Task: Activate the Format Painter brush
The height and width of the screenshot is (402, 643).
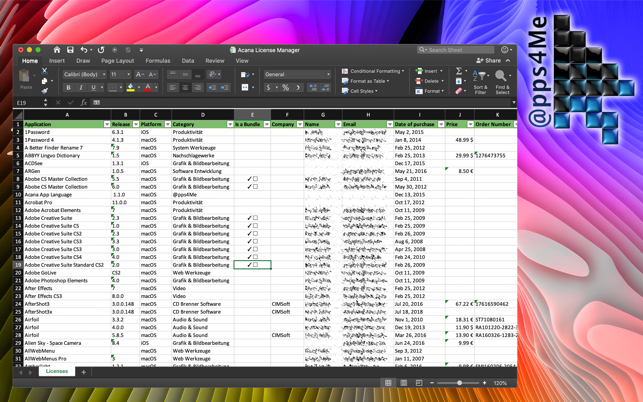Action: tap(45, 90)
